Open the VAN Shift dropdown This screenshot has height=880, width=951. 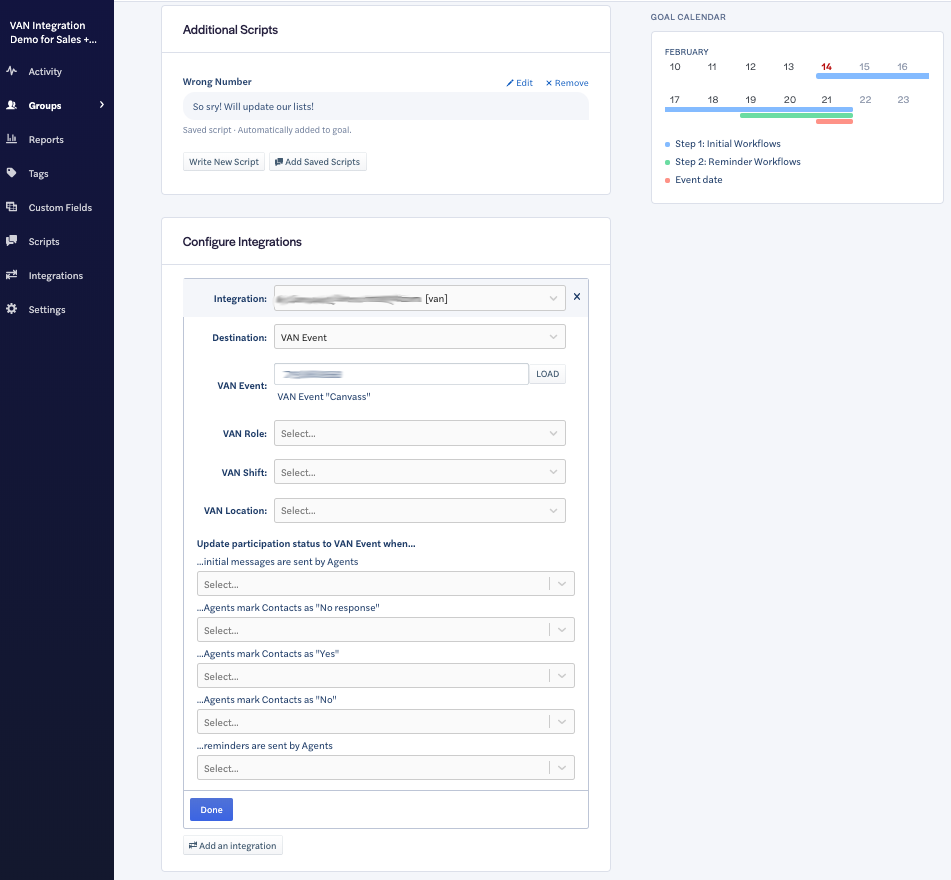[420, 472]
